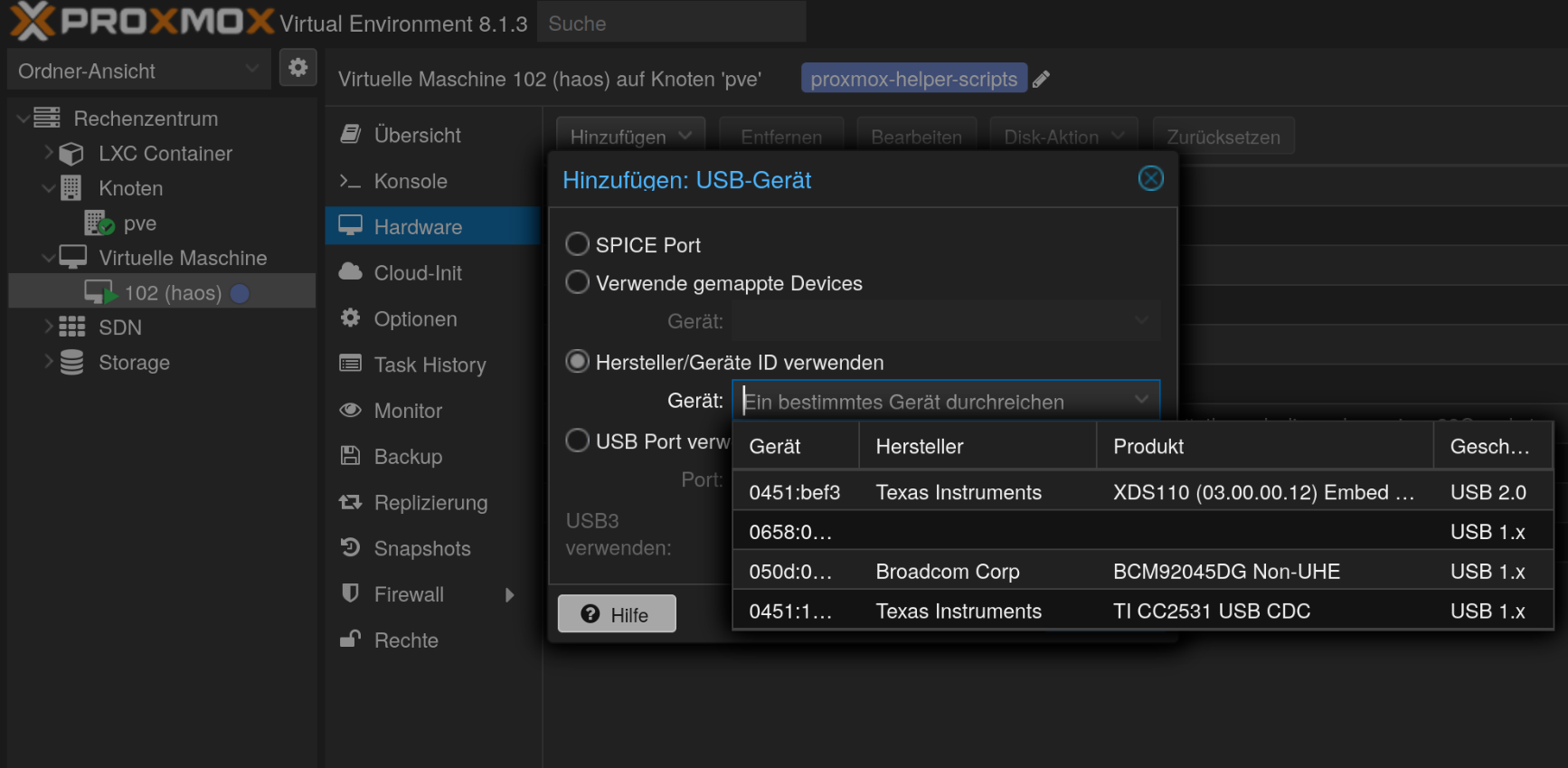Viewport: 1568px width, 768px height.
Task: Click the Rechte unlock icon
Action: [351, 639]
